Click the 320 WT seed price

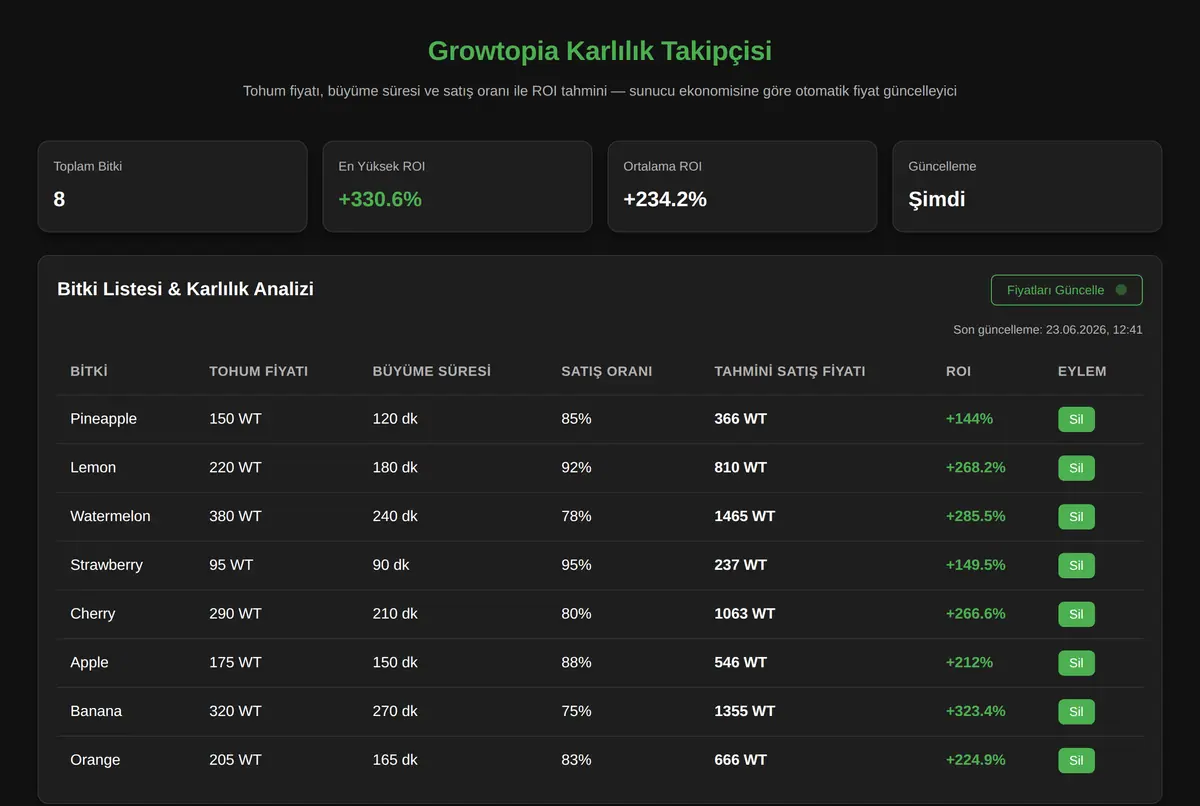point(235,712)
